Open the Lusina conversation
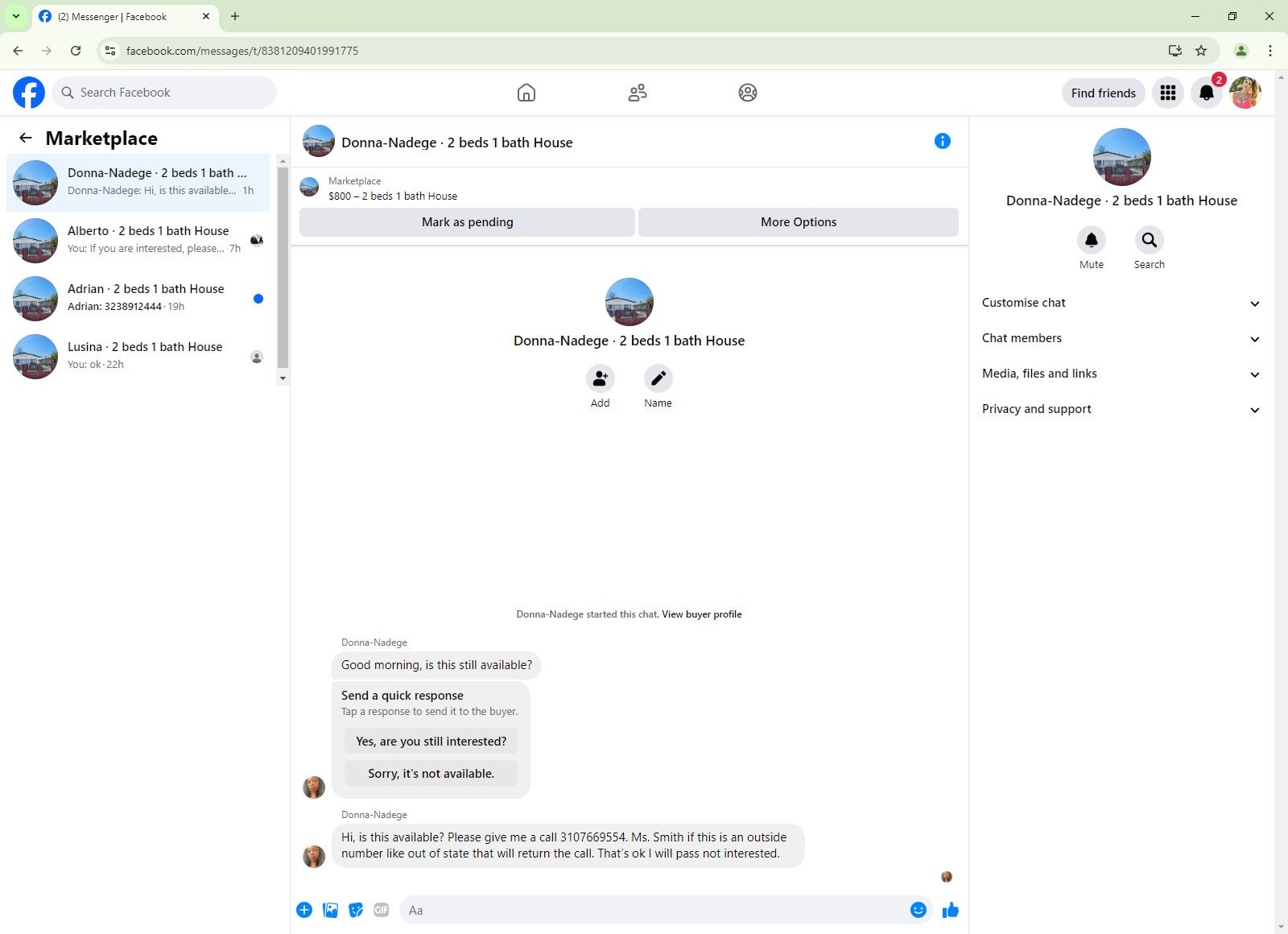This screenshot has width=1288, height=934. tap(138, 357)
